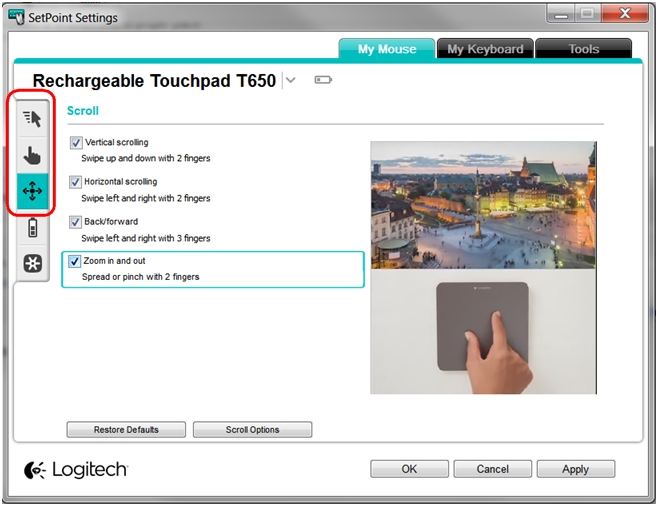
Task: Open the Tools tab
Action: [583, 49]
